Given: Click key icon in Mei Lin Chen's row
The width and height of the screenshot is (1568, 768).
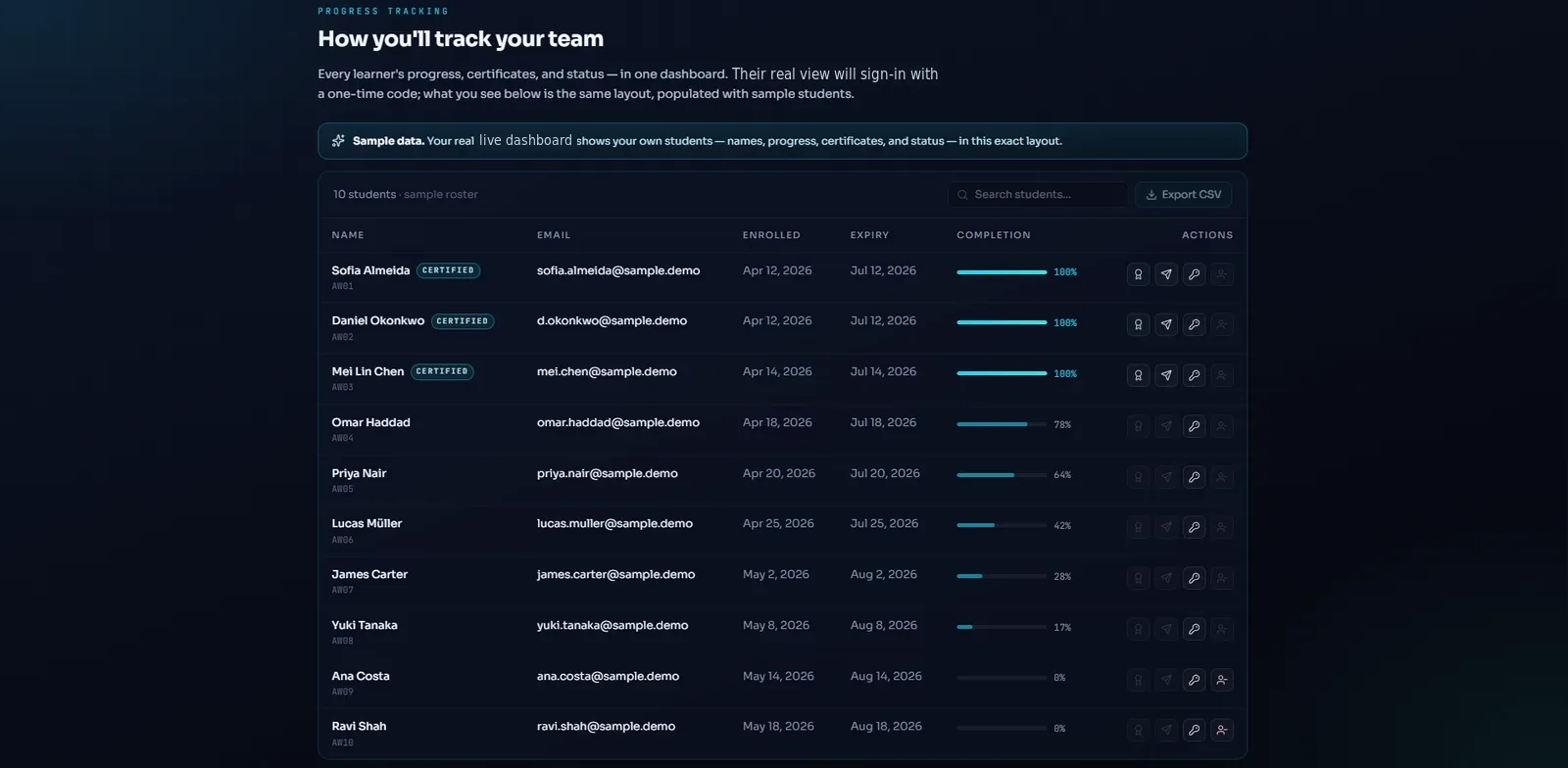Looking at the screenshot, I should 1194,375.
